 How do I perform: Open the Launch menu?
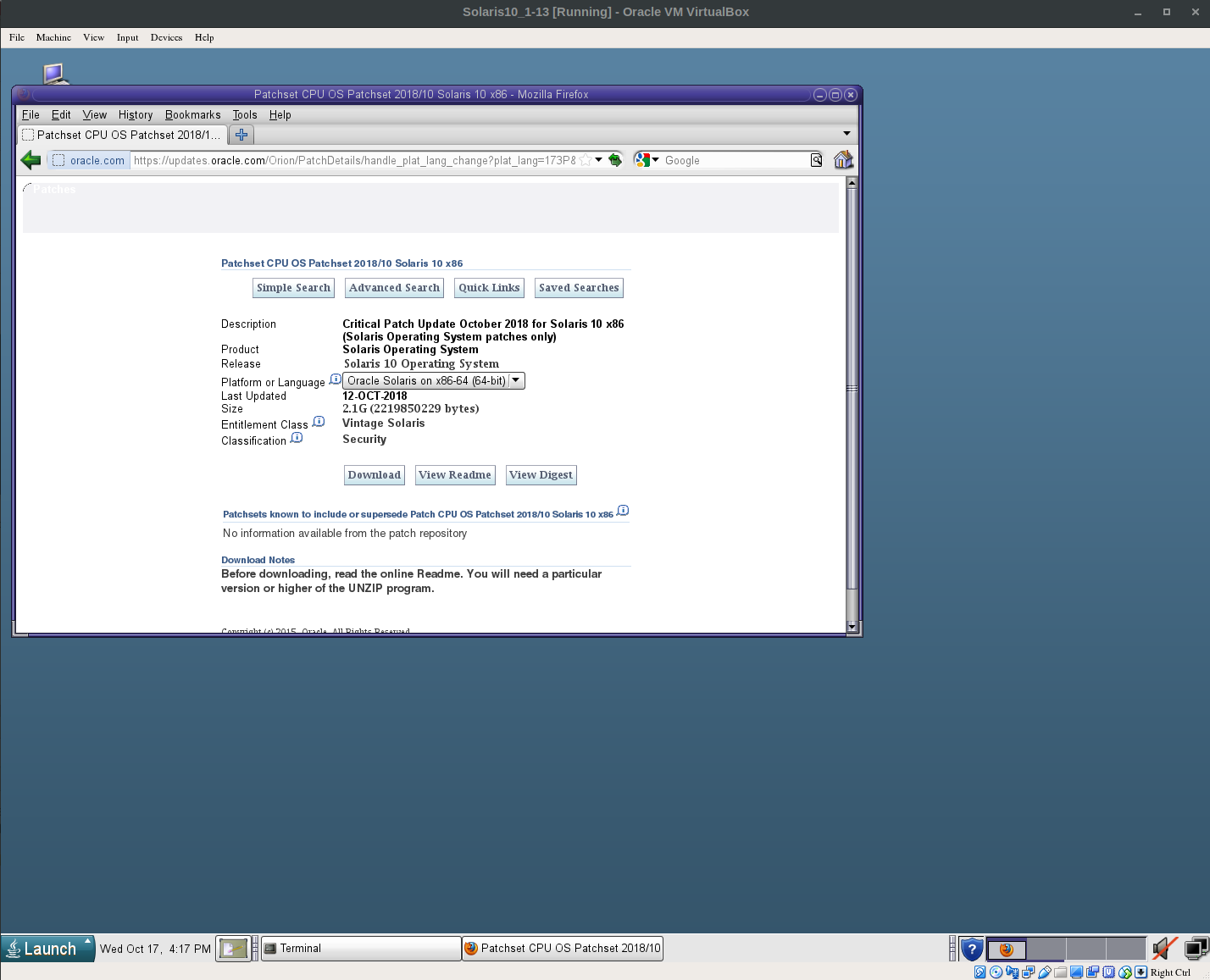(47, 949)
